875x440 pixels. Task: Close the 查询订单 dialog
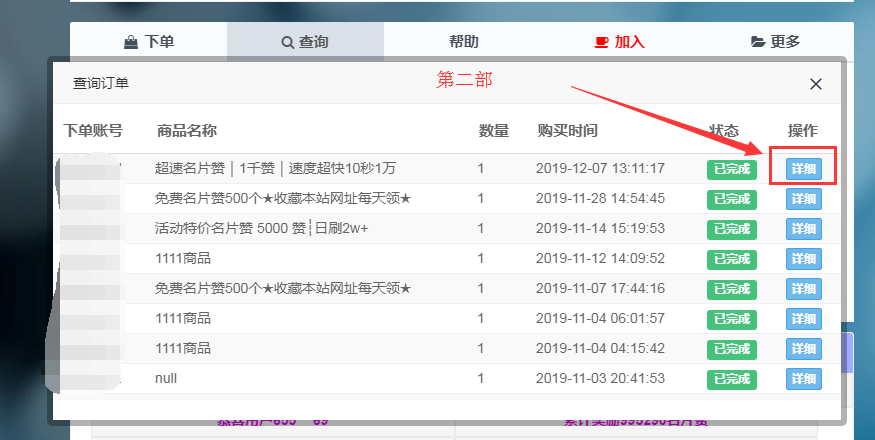point(816,84)
